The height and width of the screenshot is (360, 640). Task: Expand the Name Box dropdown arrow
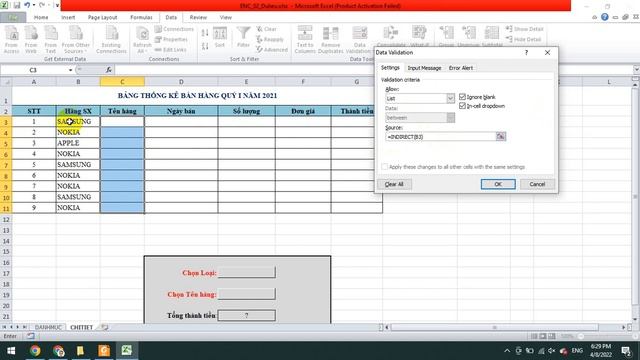click(70, 70)
